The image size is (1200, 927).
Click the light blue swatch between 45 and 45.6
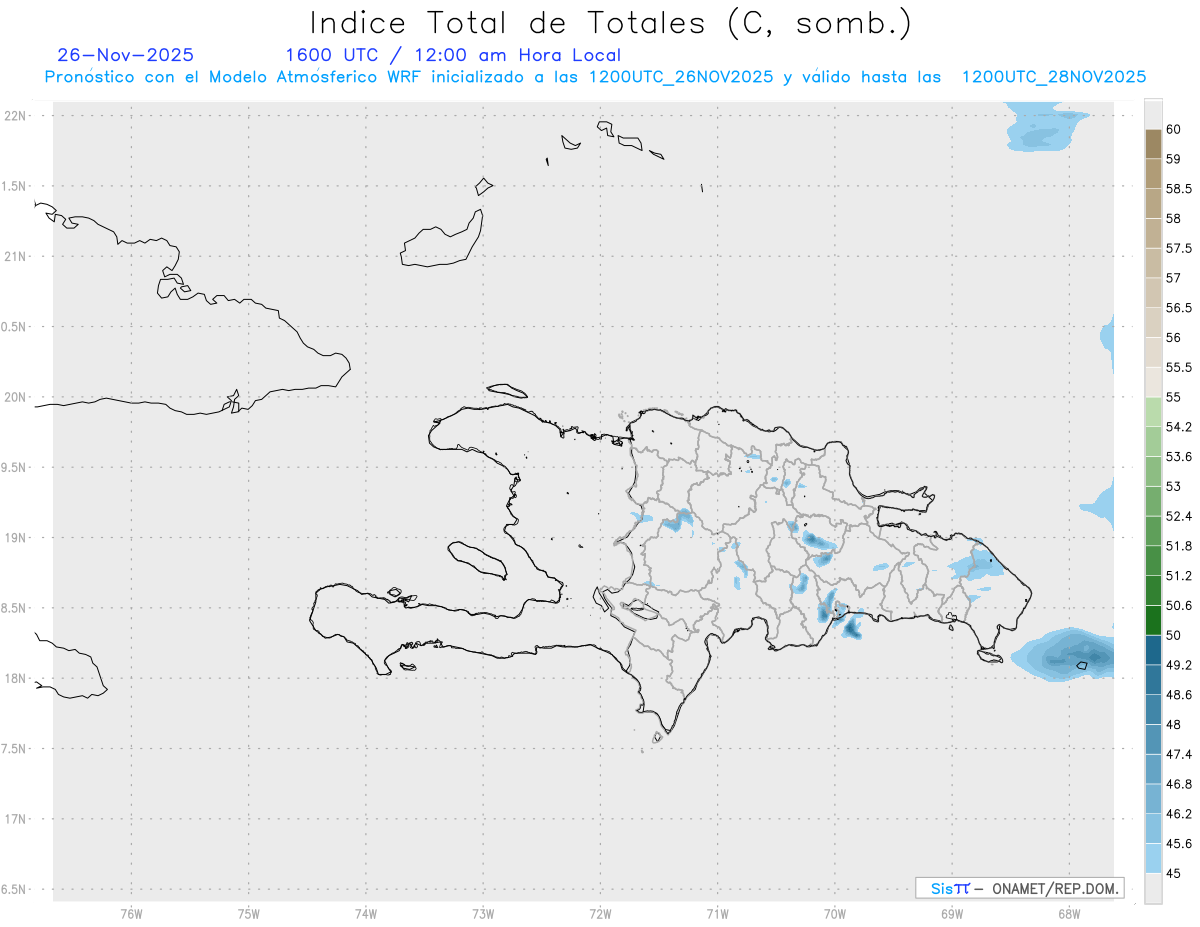(1153, 859)
